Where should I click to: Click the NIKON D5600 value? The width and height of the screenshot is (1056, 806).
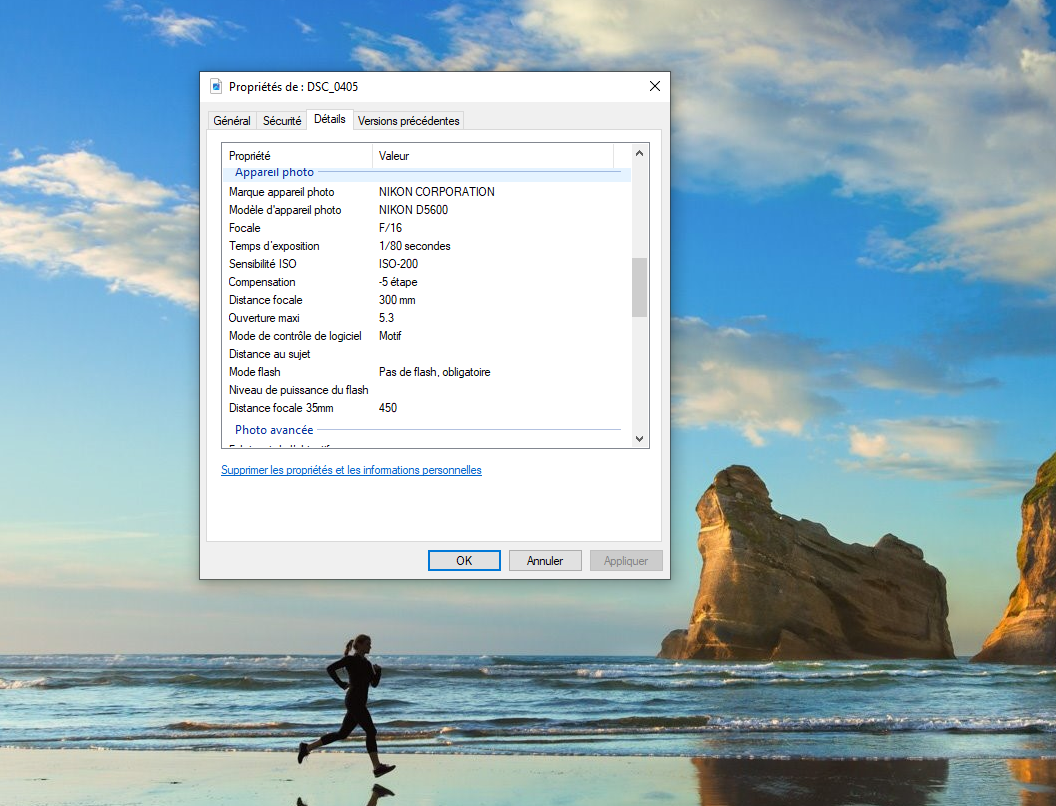pos(413,210)
